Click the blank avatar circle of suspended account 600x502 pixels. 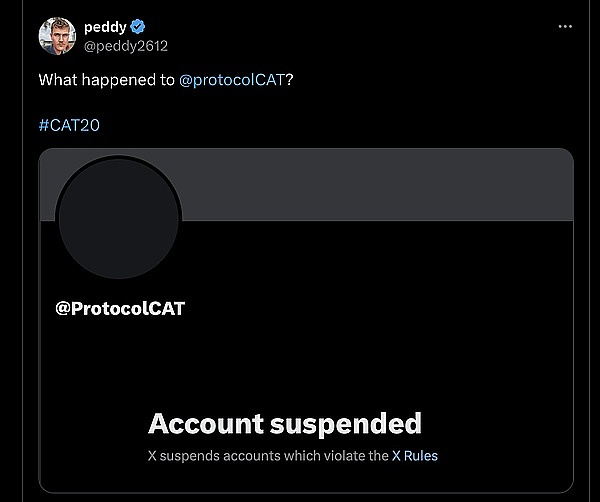click(119, 218)
